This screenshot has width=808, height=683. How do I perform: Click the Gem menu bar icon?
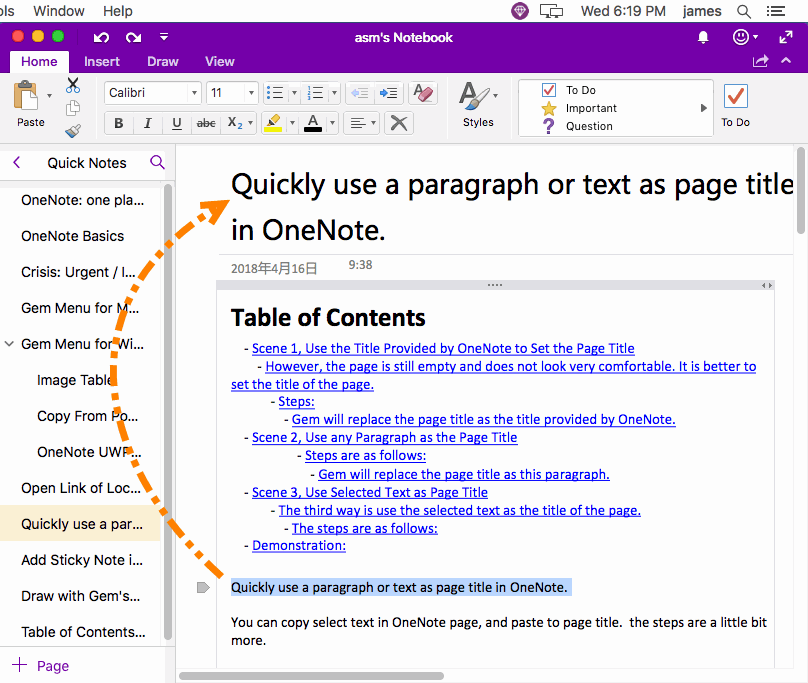(x=520, y=11)
